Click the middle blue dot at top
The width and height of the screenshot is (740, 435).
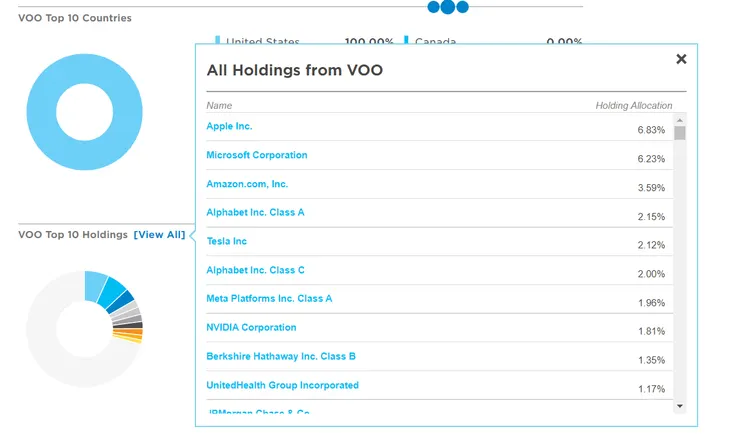tap(448, 7)
